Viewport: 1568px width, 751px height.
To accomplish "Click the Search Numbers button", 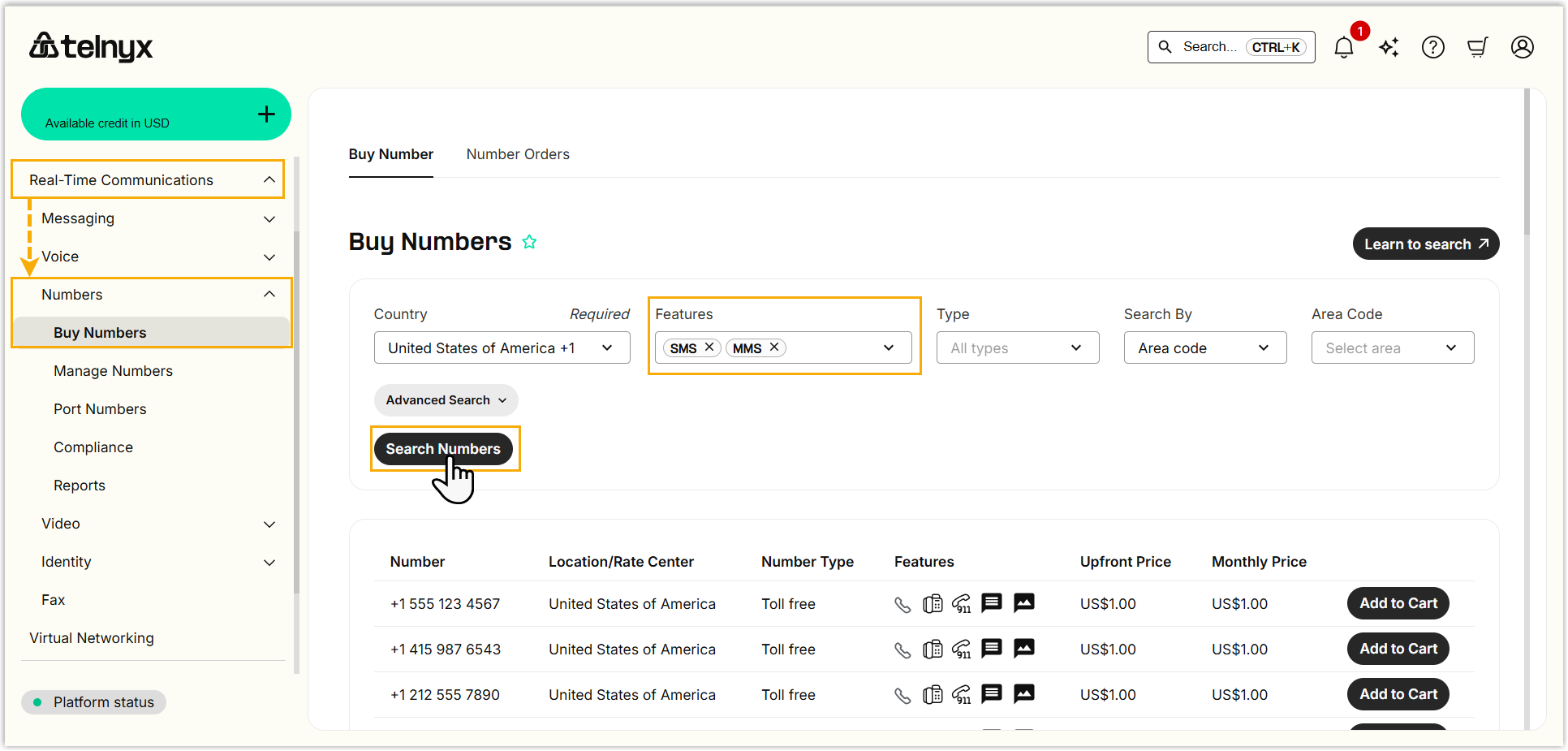I will click(442, 449).
